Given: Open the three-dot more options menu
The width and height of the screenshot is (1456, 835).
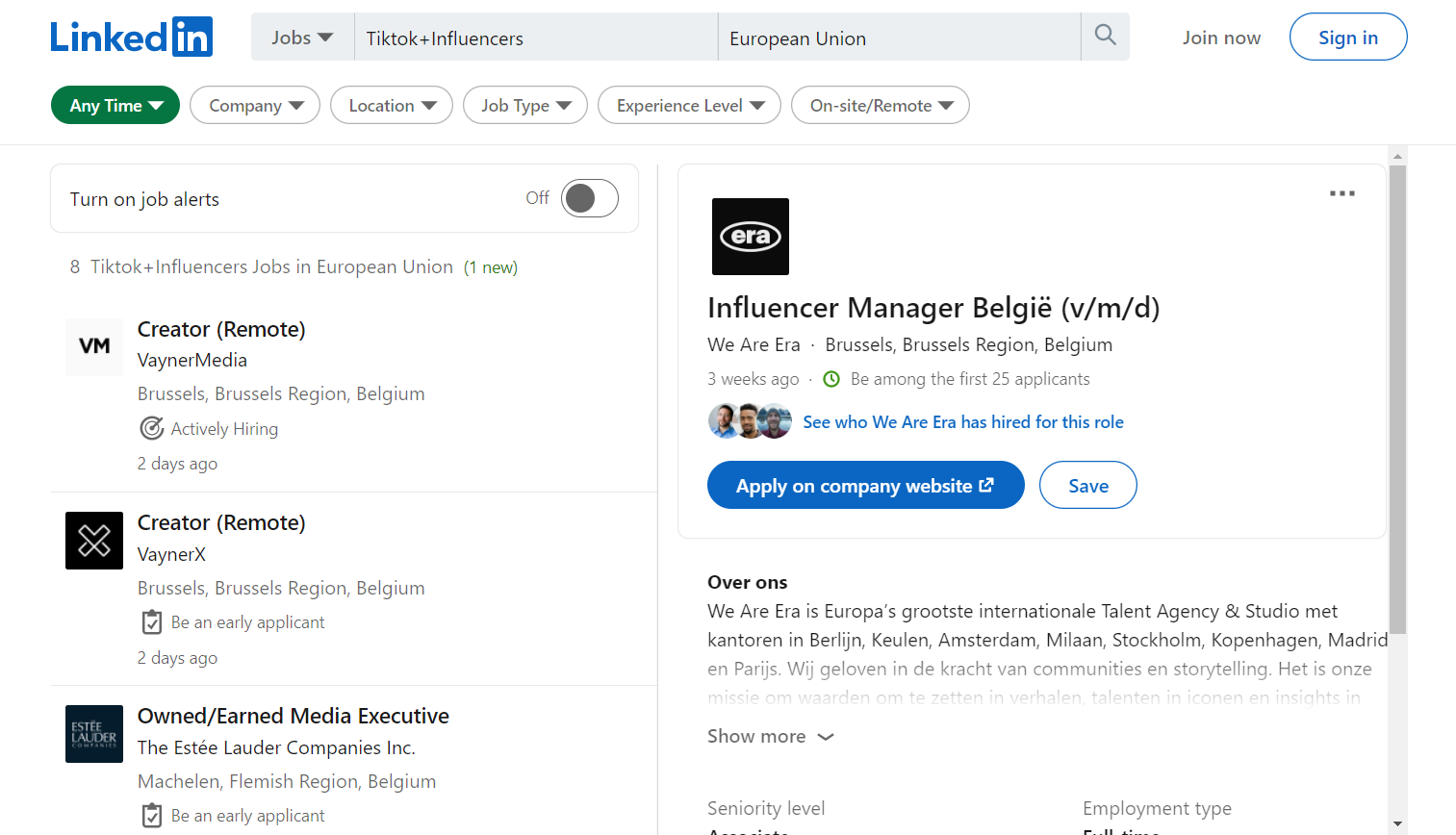Looking at the screenshot, I should [1341, 193].
